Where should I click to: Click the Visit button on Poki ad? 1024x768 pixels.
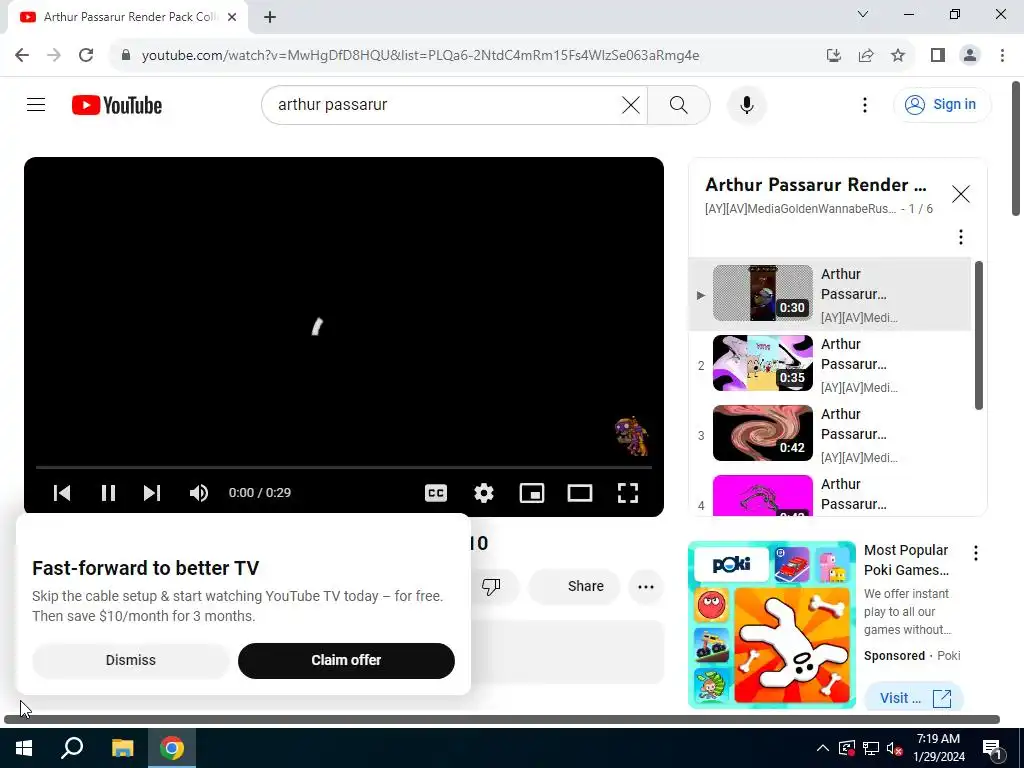point(914,697)
